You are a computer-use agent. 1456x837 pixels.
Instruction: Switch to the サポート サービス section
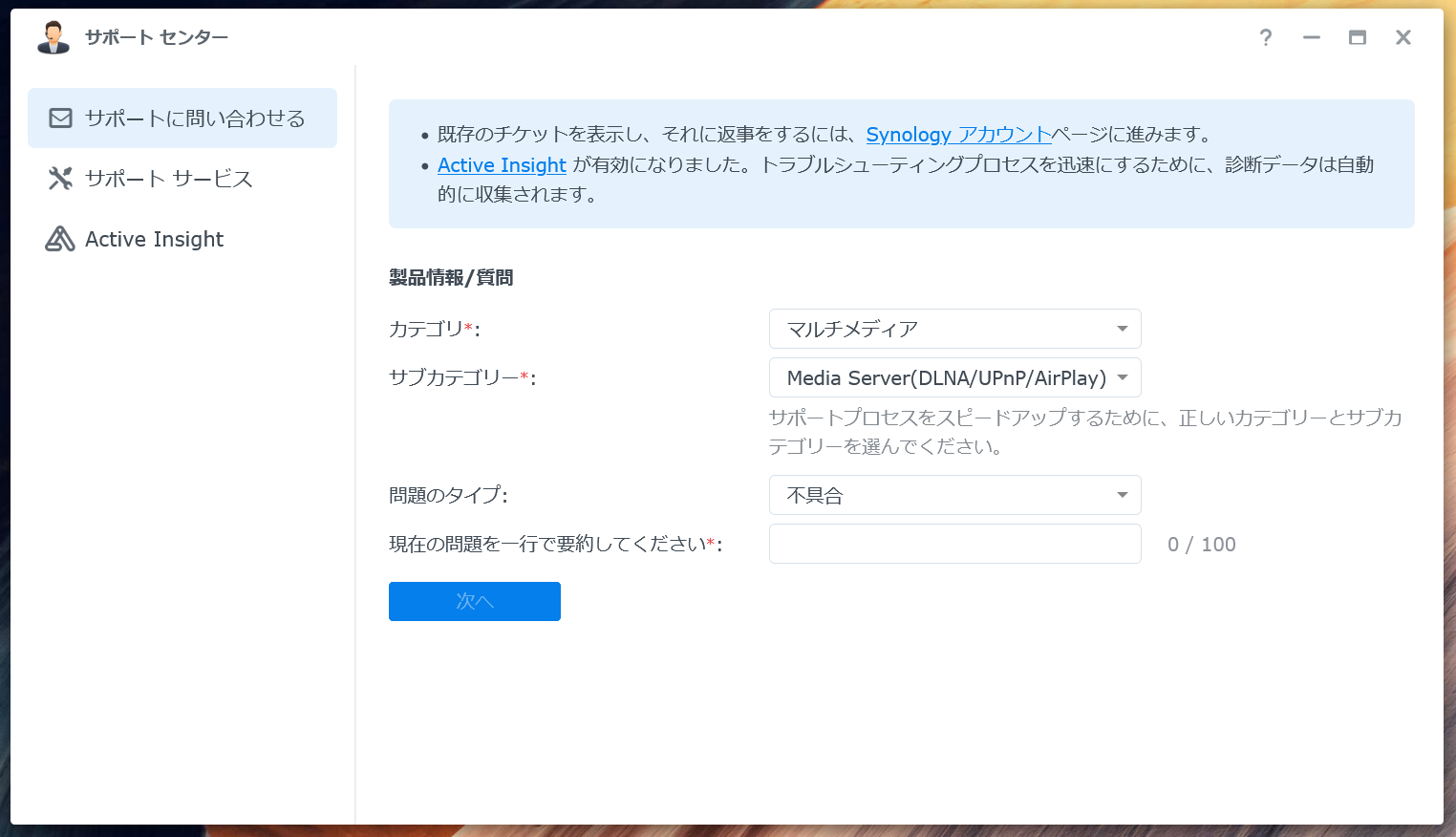[x=168, y=178]
